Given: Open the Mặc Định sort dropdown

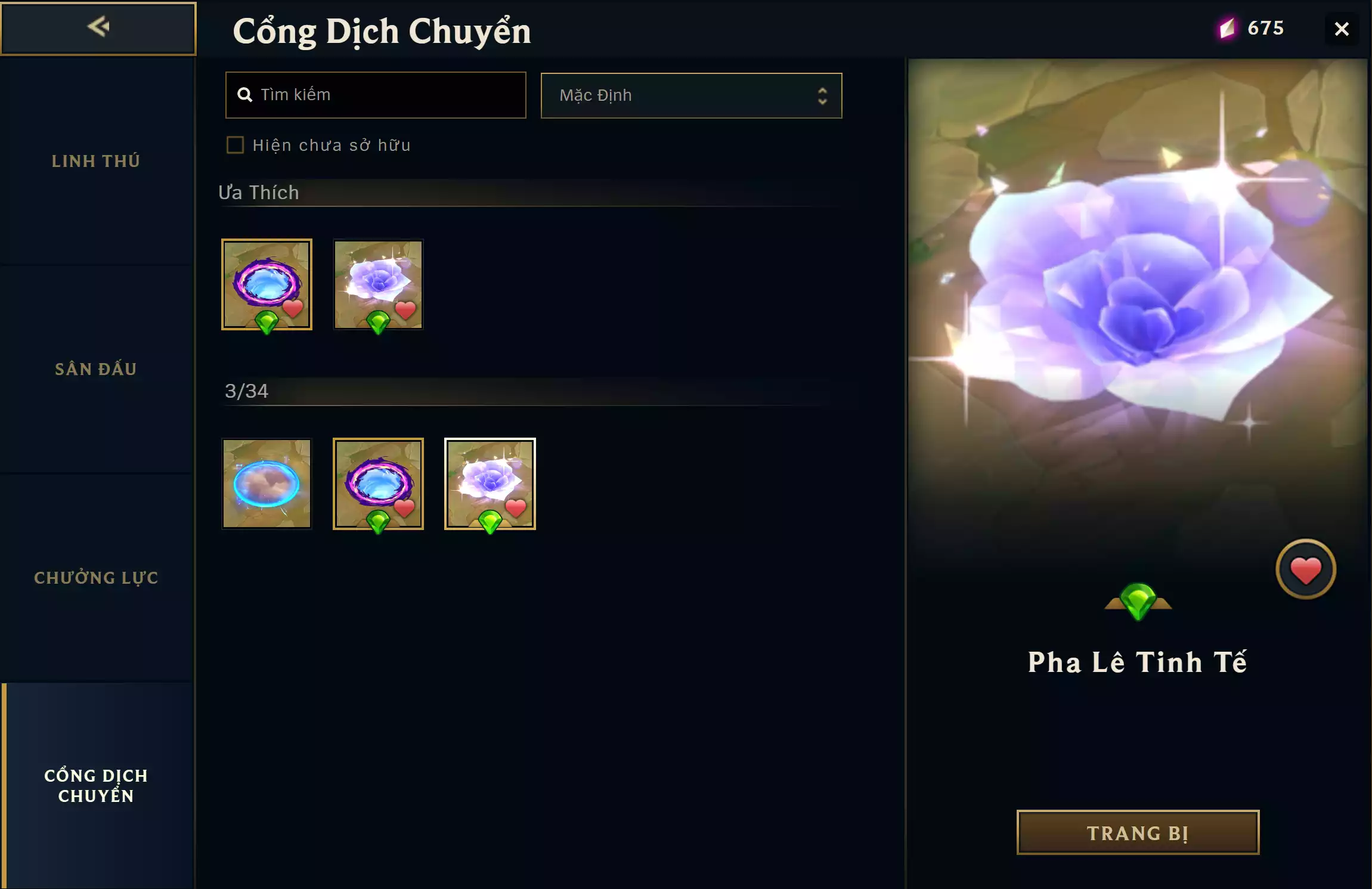Looking at the screenshot, I should pyautogui.click(x=691, y=95).
